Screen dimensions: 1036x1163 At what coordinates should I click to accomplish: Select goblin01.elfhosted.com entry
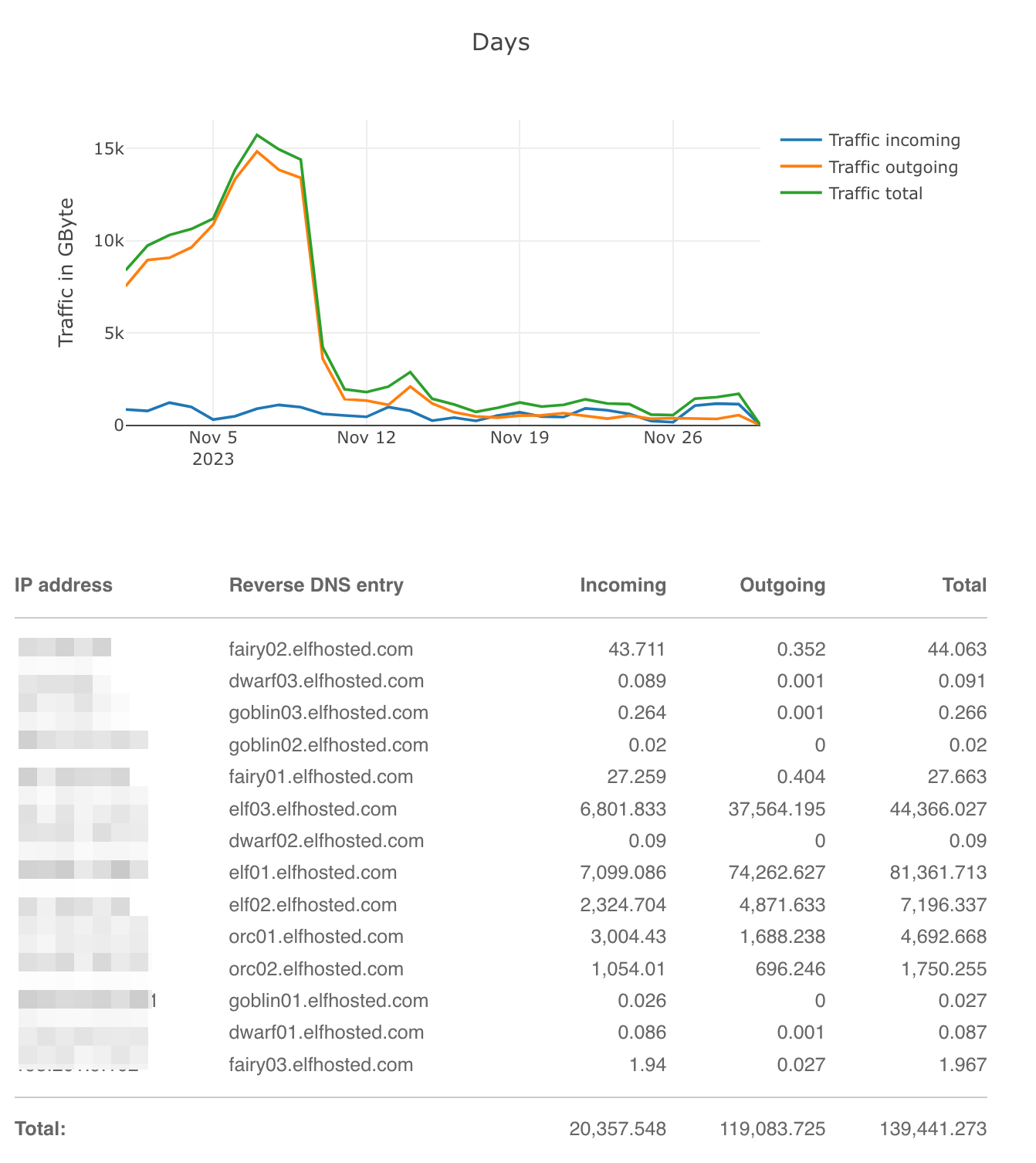click(x=329, y=1001)
